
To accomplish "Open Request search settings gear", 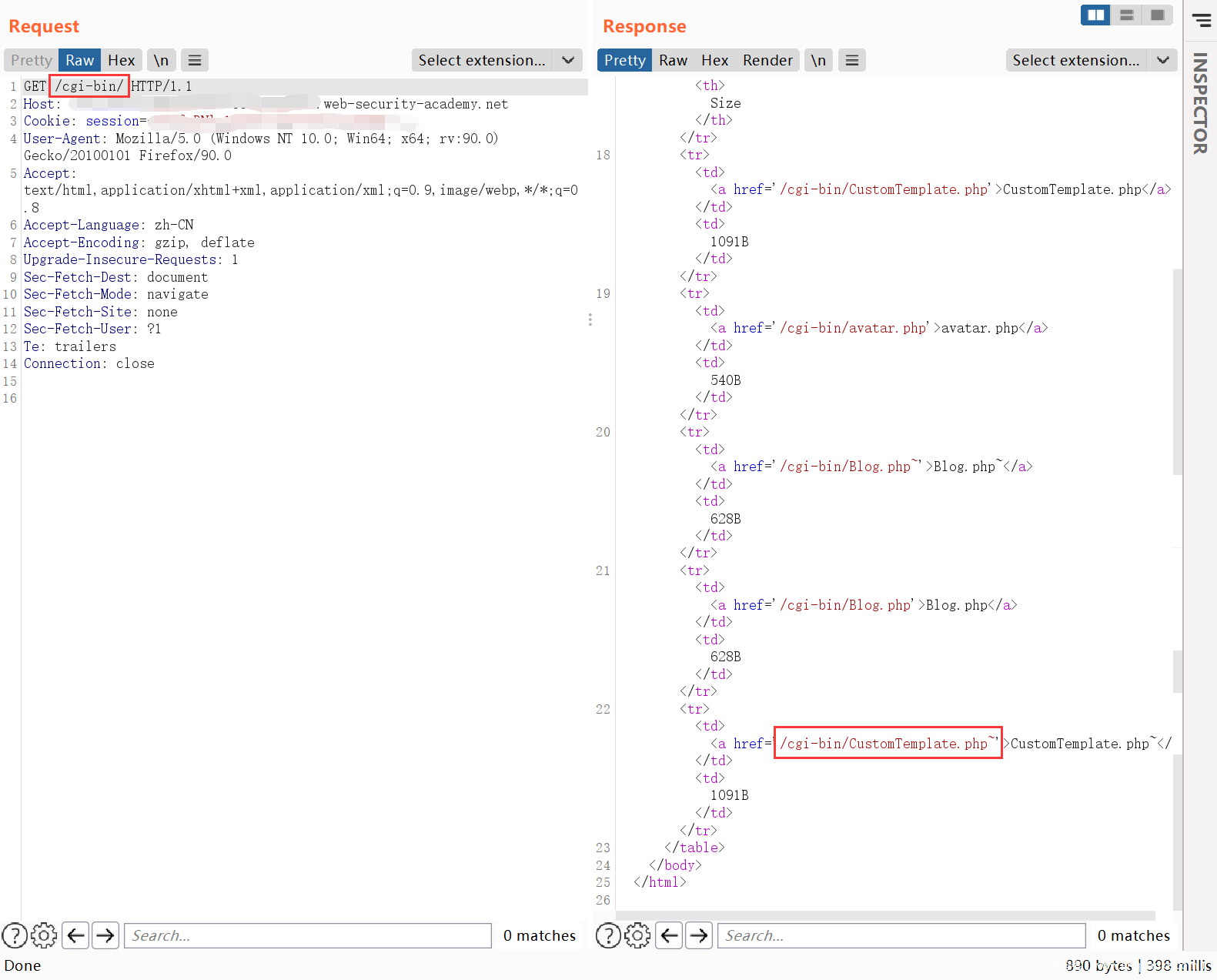I will coord(44,935).
